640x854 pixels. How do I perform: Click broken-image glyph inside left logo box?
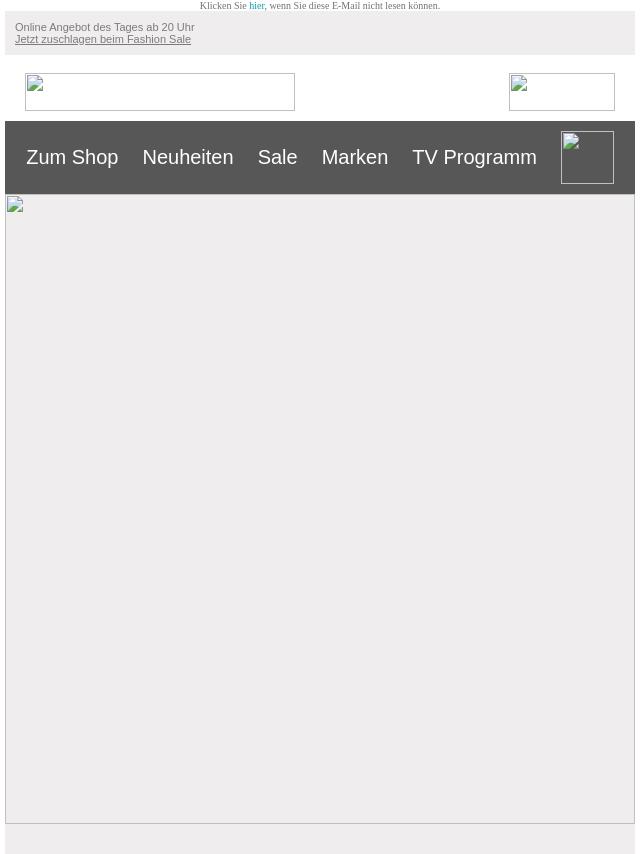coord(35,83)
